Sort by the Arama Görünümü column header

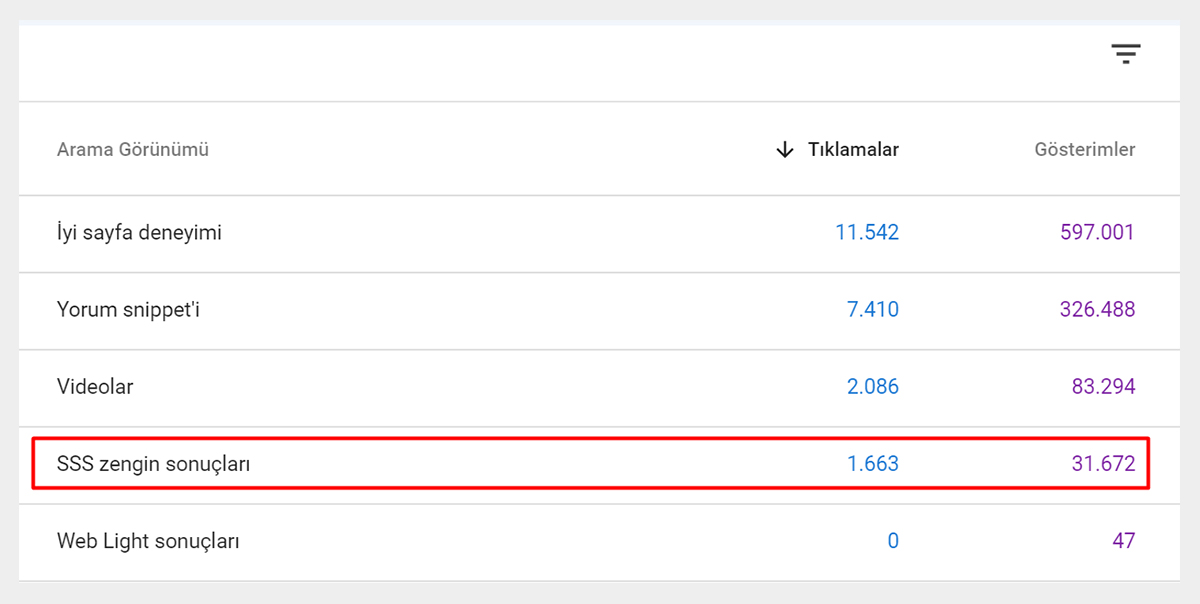[133, 150]
